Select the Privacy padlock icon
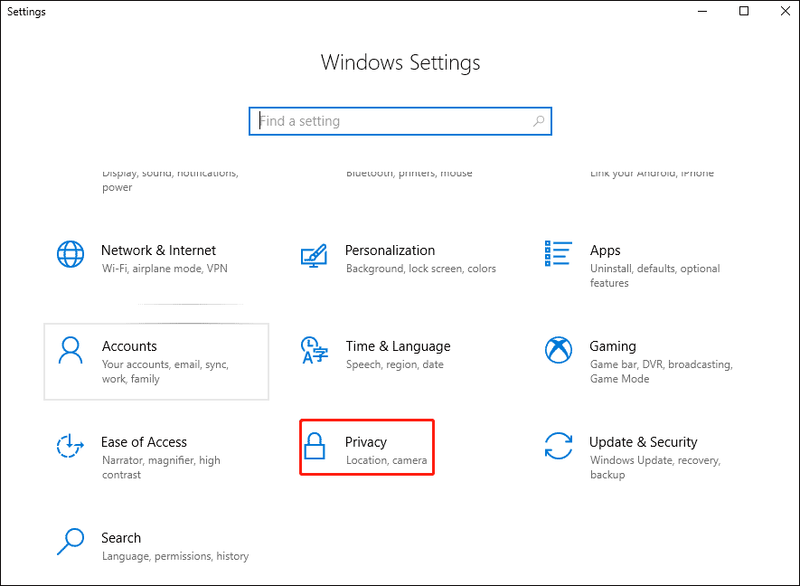This screenshot has width=800, height=586. pyautogui.click(x=314, y=446)
